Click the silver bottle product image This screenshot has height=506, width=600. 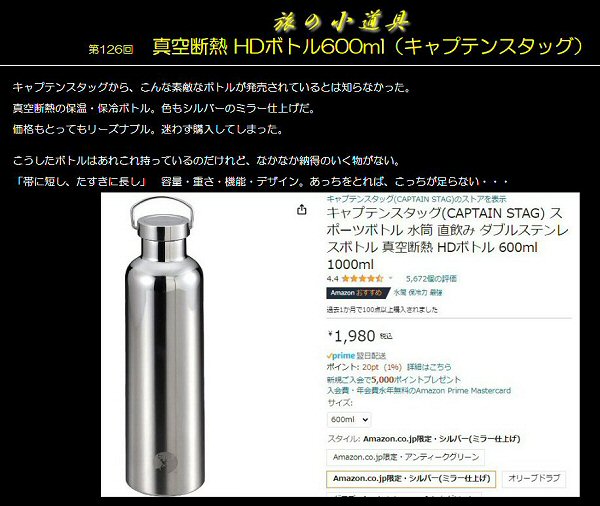coord(164,346)
